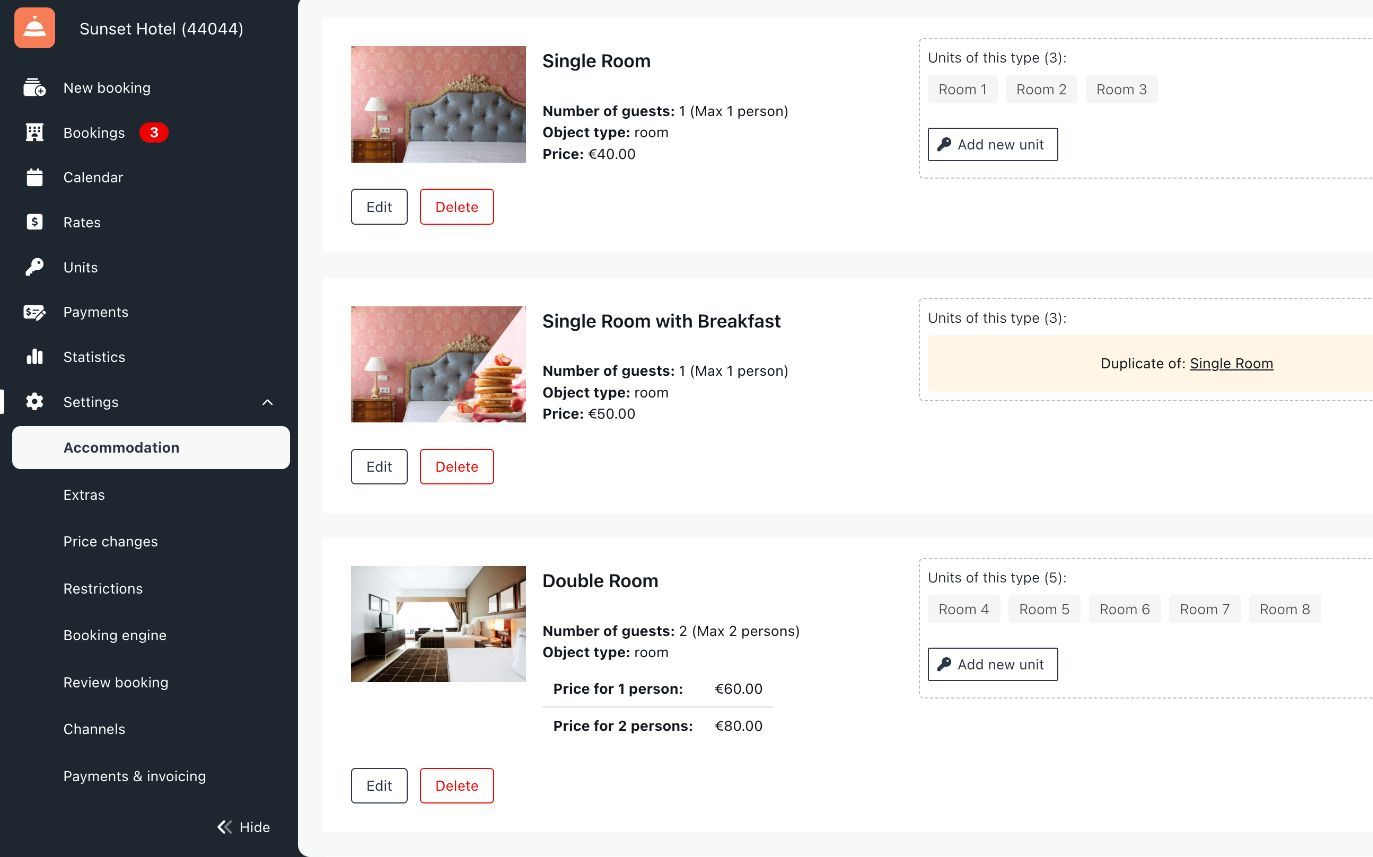1373x857 pixels.
Task: Click the Settings gear icon
Action: (35, 402)
